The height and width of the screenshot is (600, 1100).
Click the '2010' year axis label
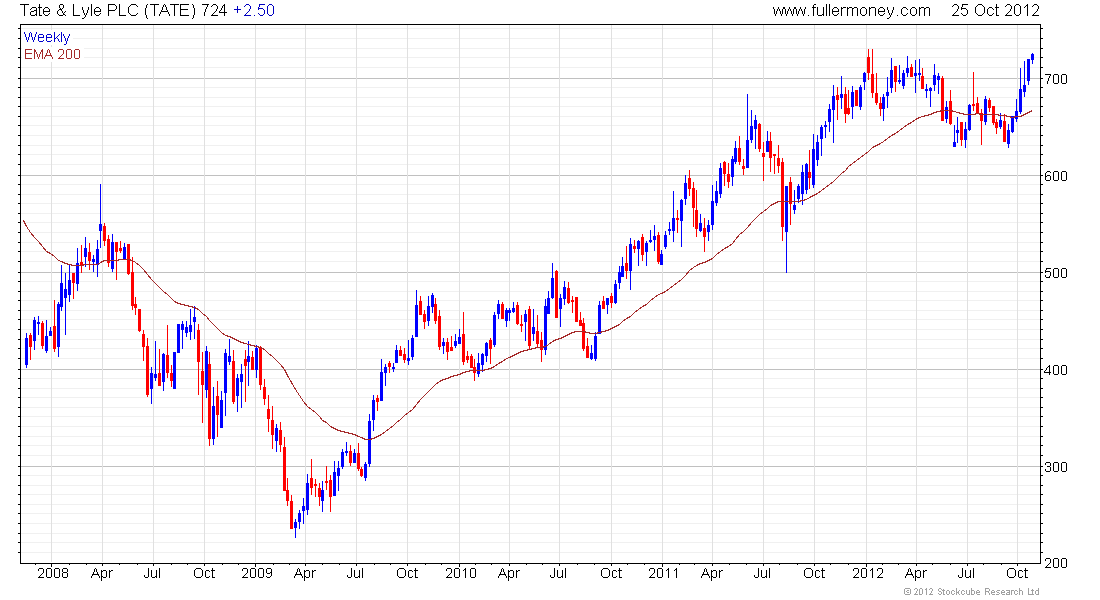[x=461, y=573]
